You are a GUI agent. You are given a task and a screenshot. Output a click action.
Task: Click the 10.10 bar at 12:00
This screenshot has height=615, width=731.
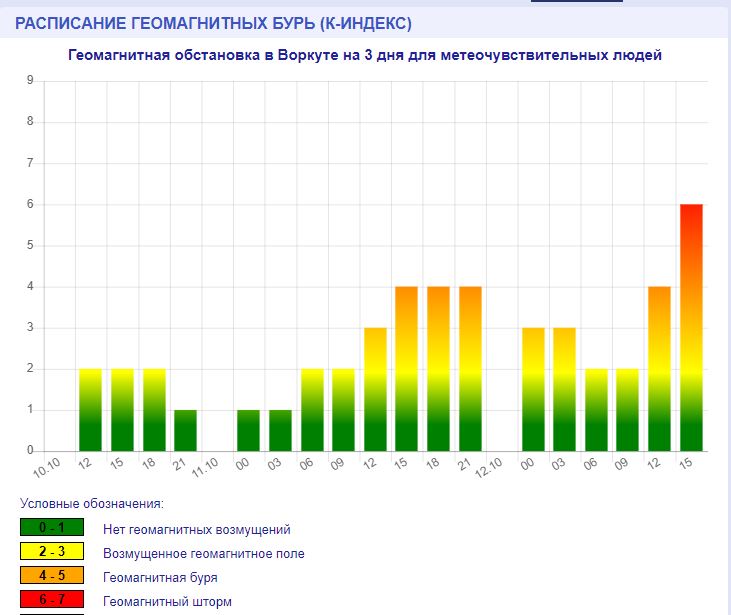(90, 409)
